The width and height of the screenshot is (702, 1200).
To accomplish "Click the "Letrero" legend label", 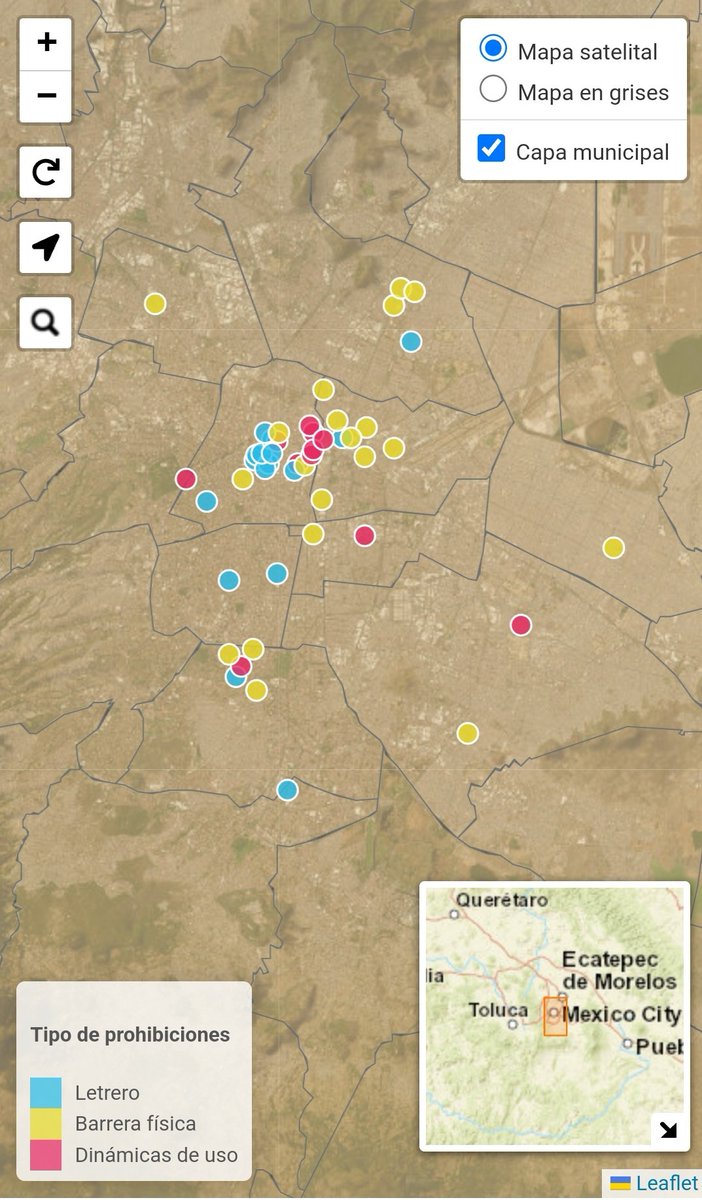I will pyautogui.click(x=107, y=1093).
